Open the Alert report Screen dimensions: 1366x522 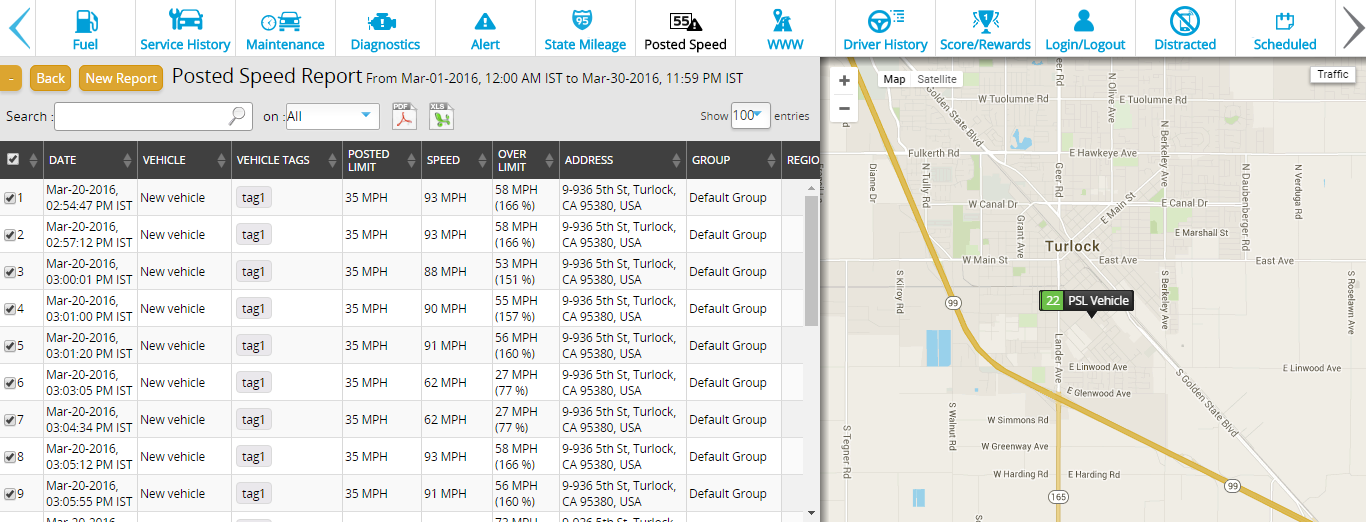485,28
